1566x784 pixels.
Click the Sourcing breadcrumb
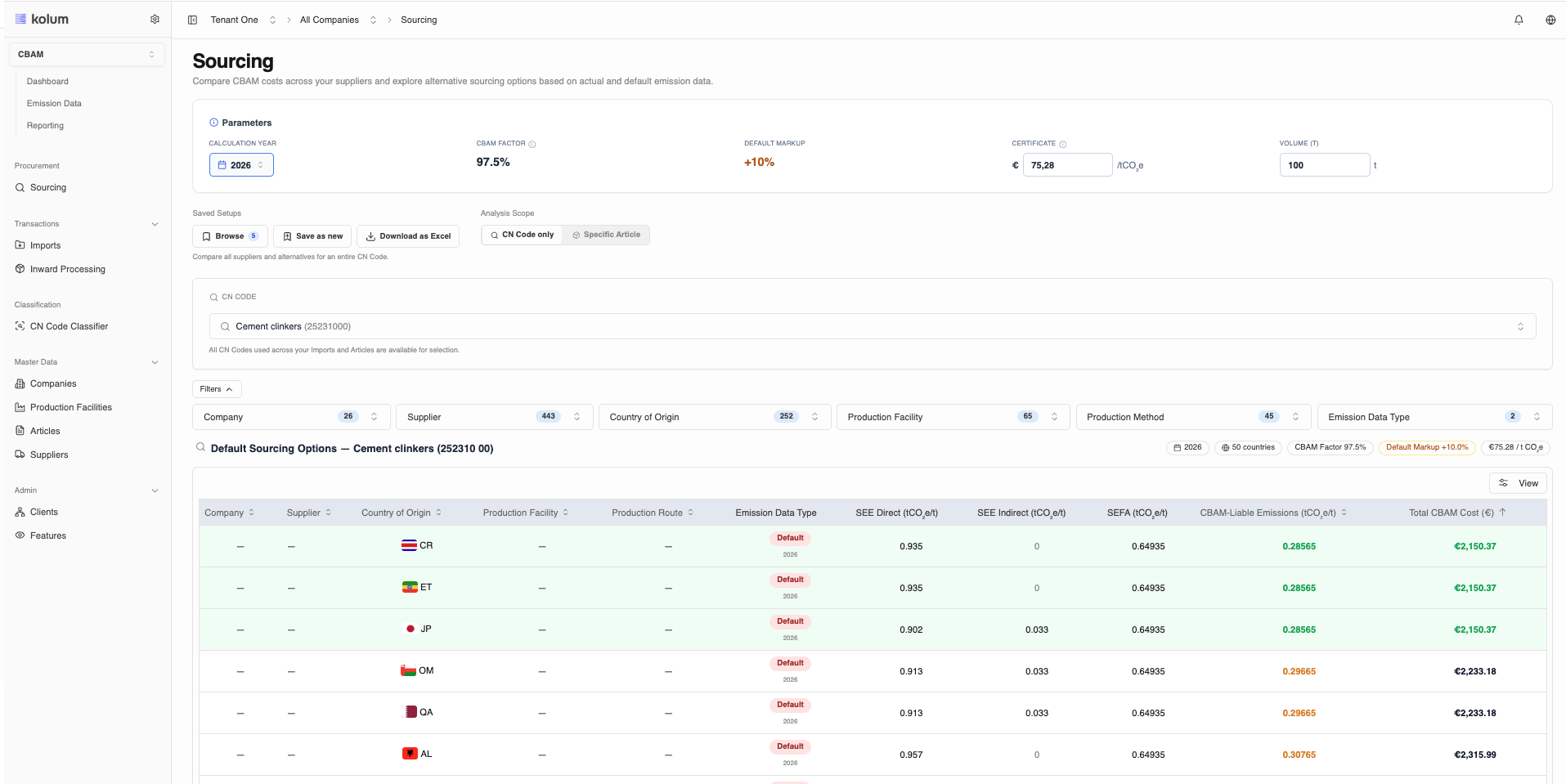[419, 20]
